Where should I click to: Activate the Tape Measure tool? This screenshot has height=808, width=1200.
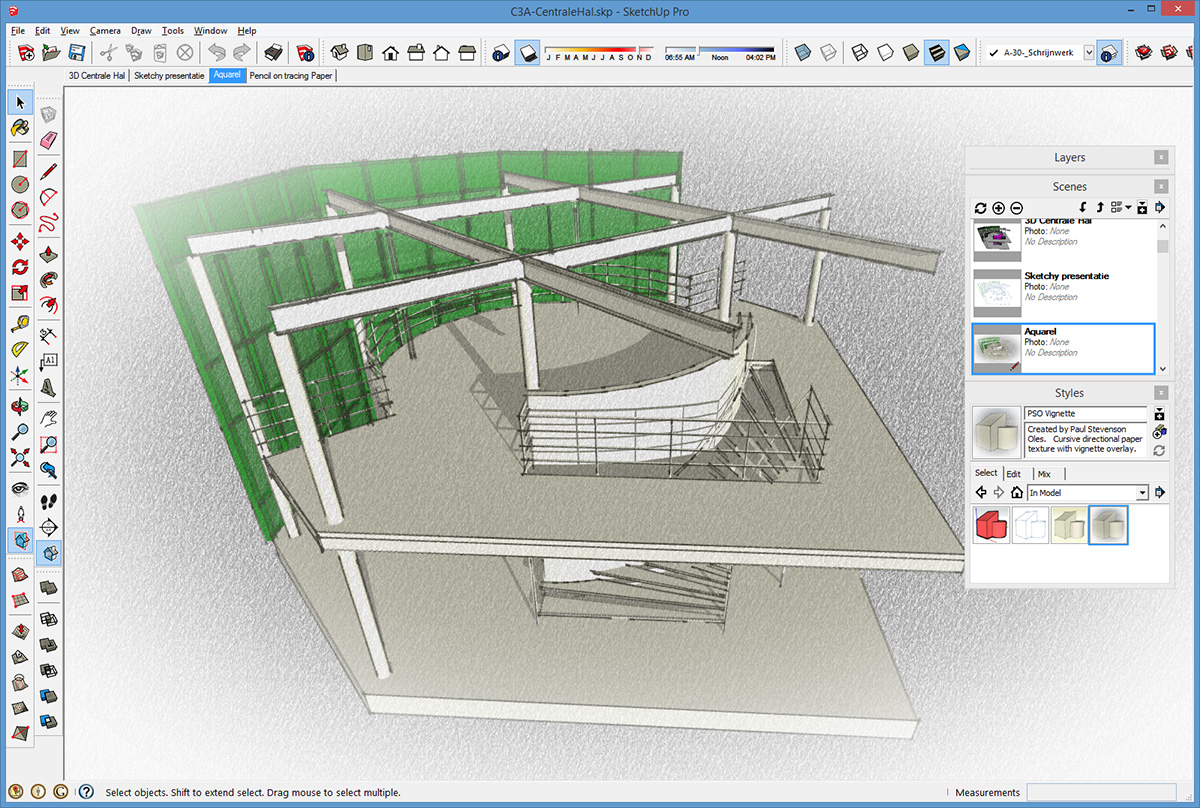(x=20, y=323)
